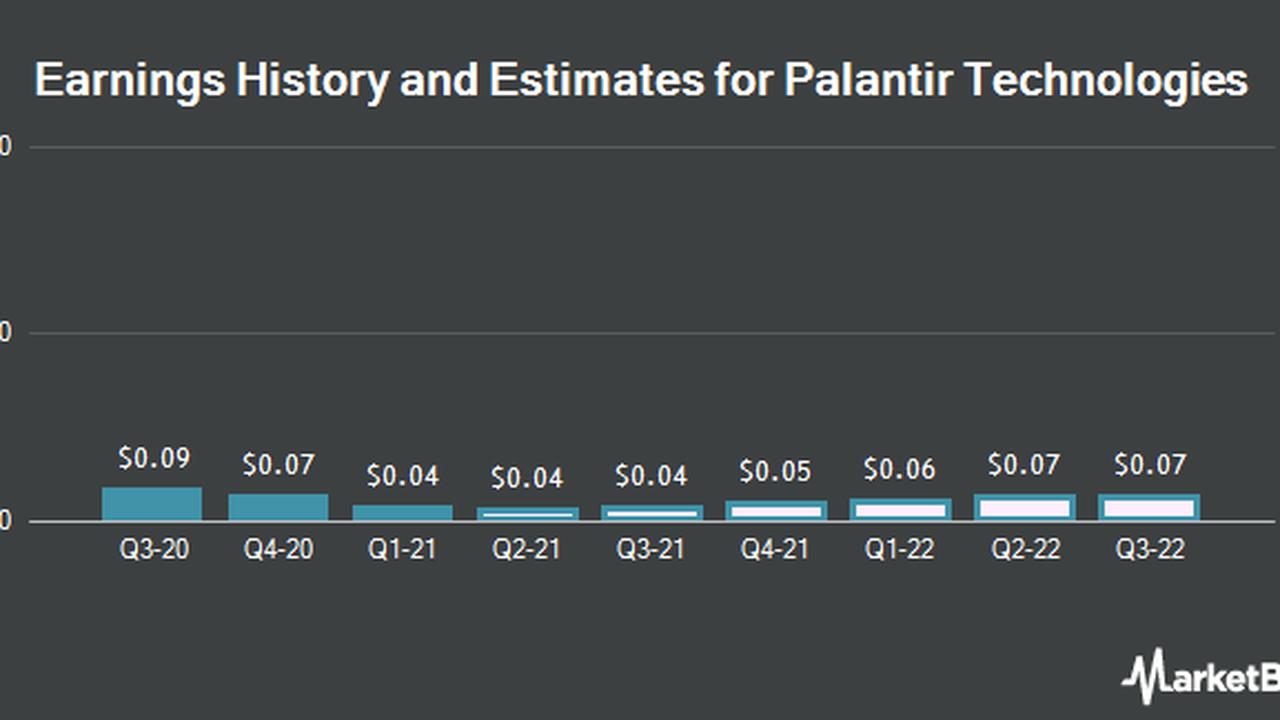1280x720 pixels.
Task: Select the Q2-22 estimate bar
Action: coord(1025,507)
